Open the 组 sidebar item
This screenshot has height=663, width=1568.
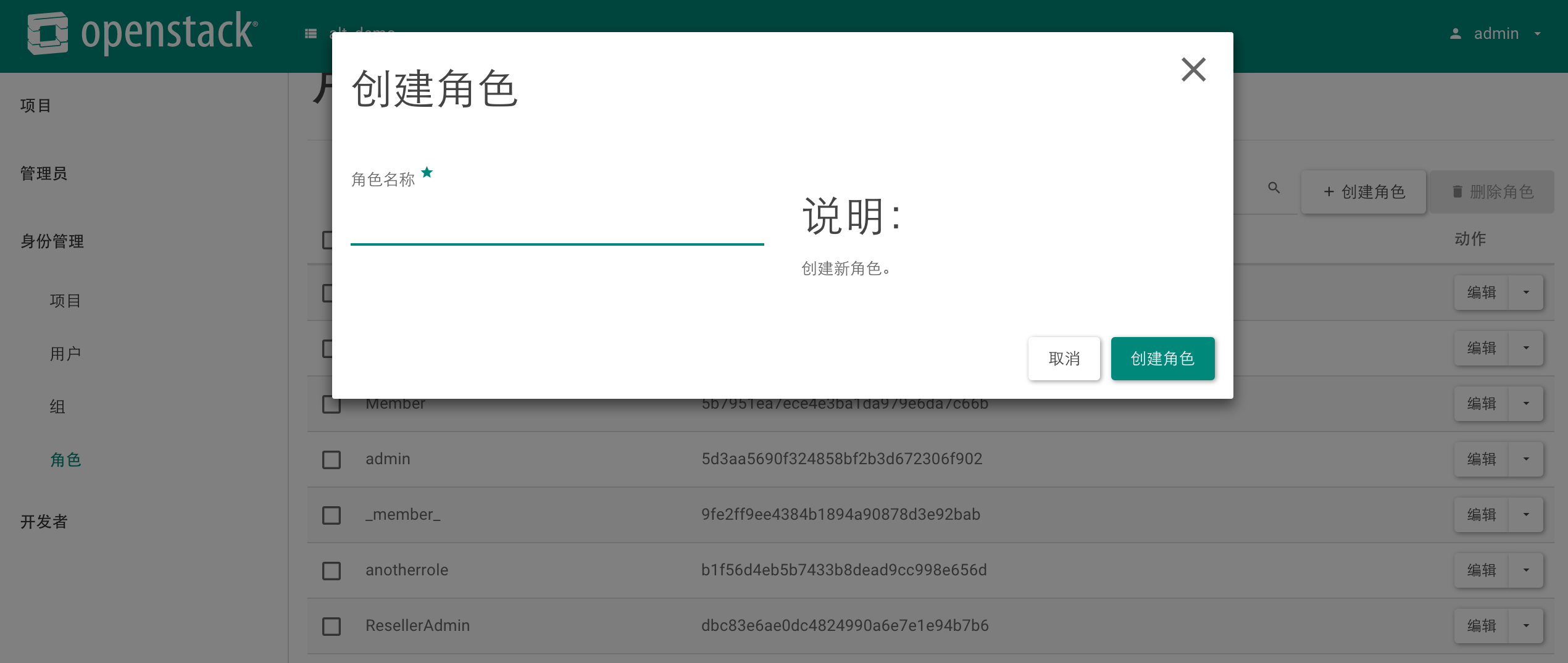(57, 407)
